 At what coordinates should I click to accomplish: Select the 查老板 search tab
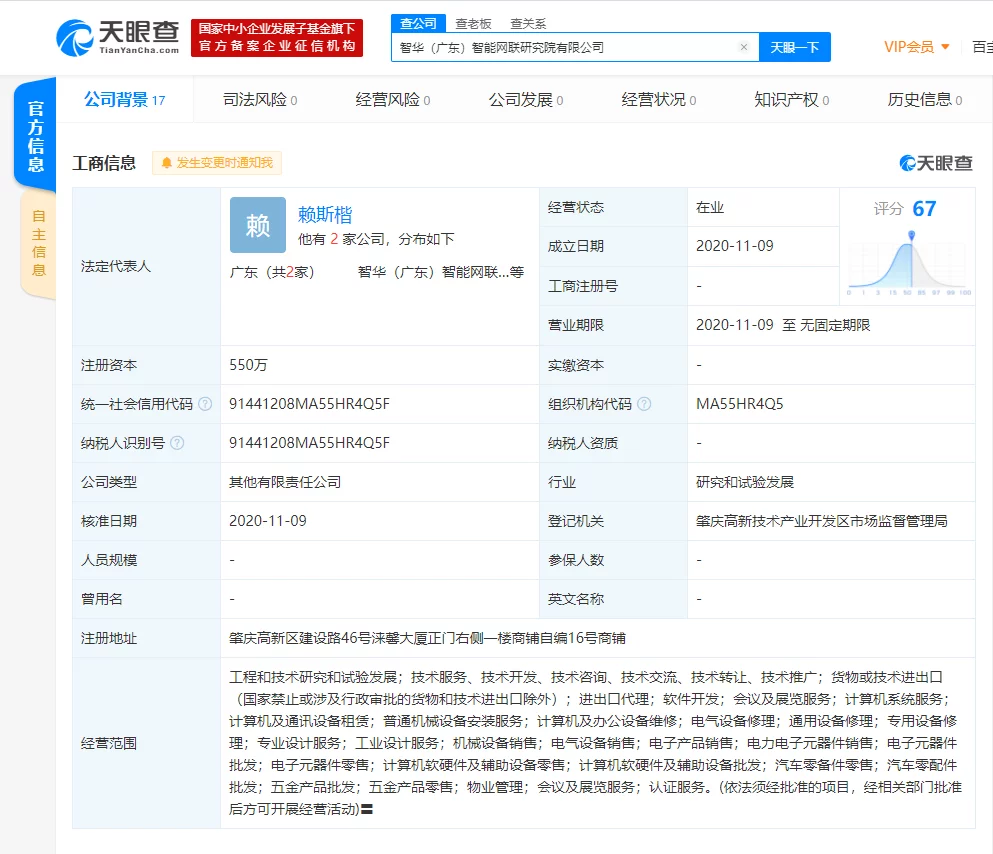[473, 24]
